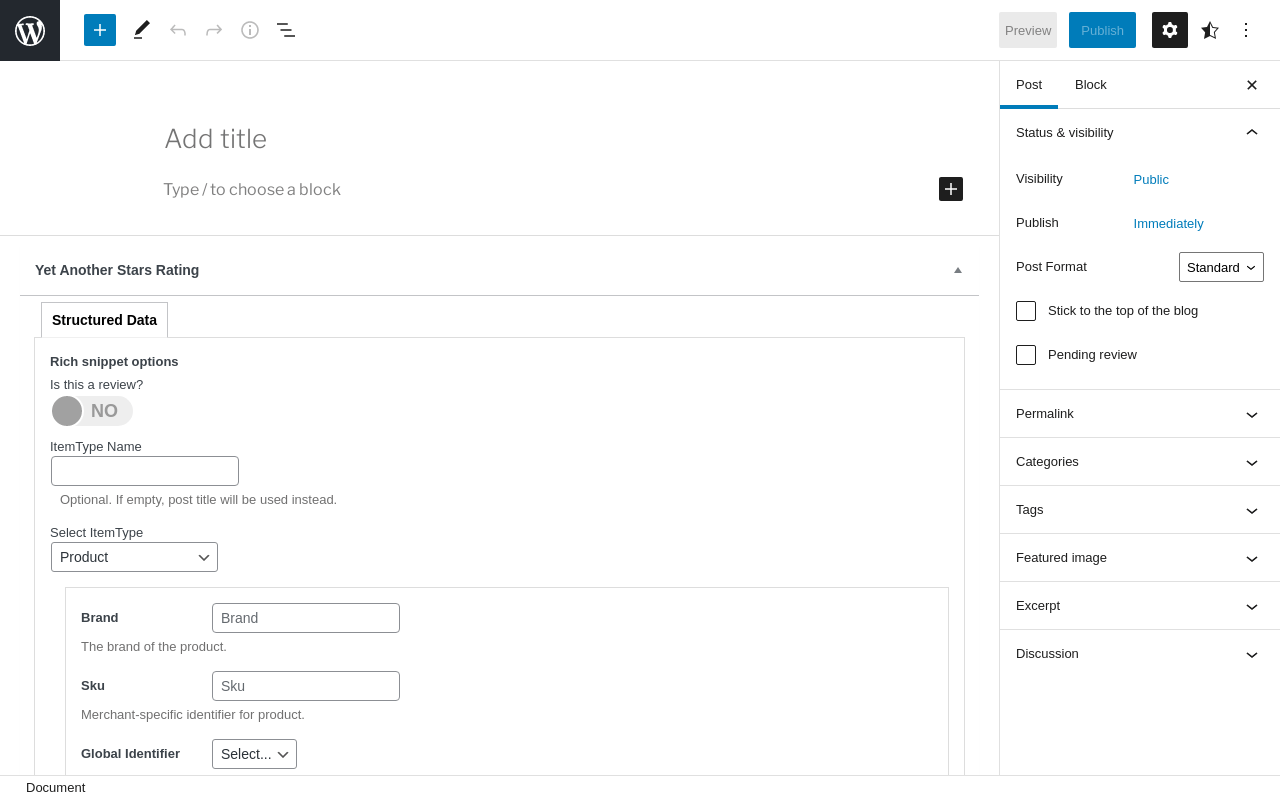The image size is (1280, 800).
Task: Expand the Excerpt panel
Action: pos(1140,606)
